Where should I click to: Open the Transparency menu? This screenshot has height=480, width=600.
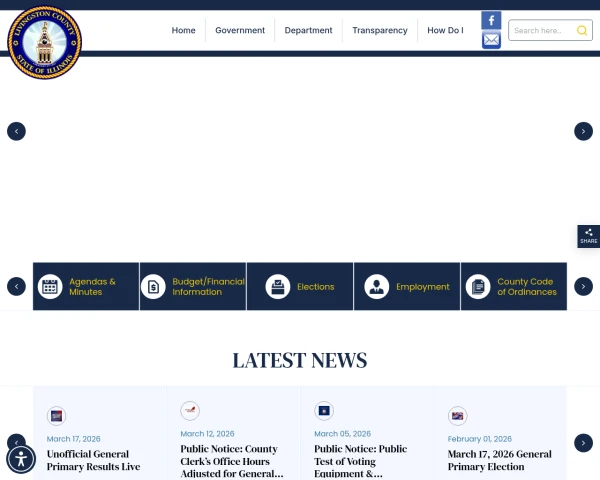380,30
